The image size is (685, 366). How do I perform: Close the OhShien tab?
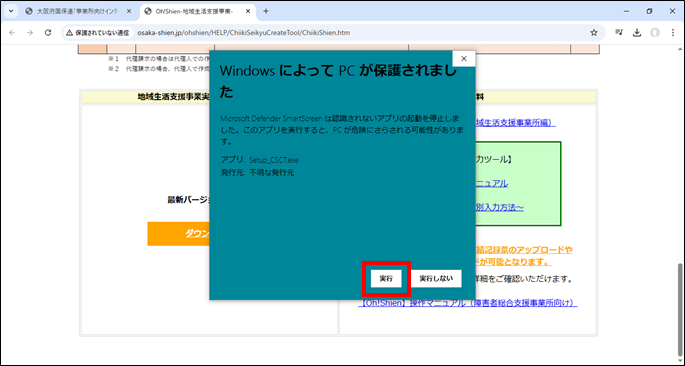pyautogui.click(x=248, y=11)
